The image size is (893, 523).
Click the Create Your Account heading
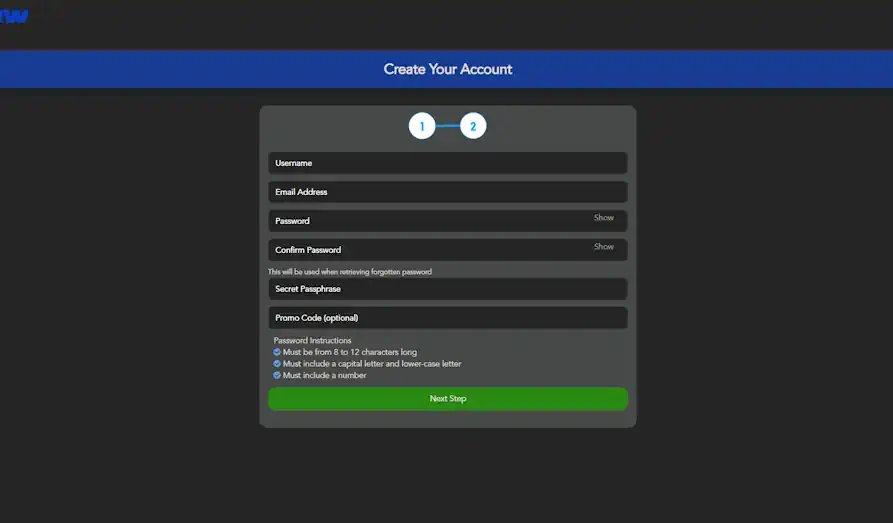(448, 69)
